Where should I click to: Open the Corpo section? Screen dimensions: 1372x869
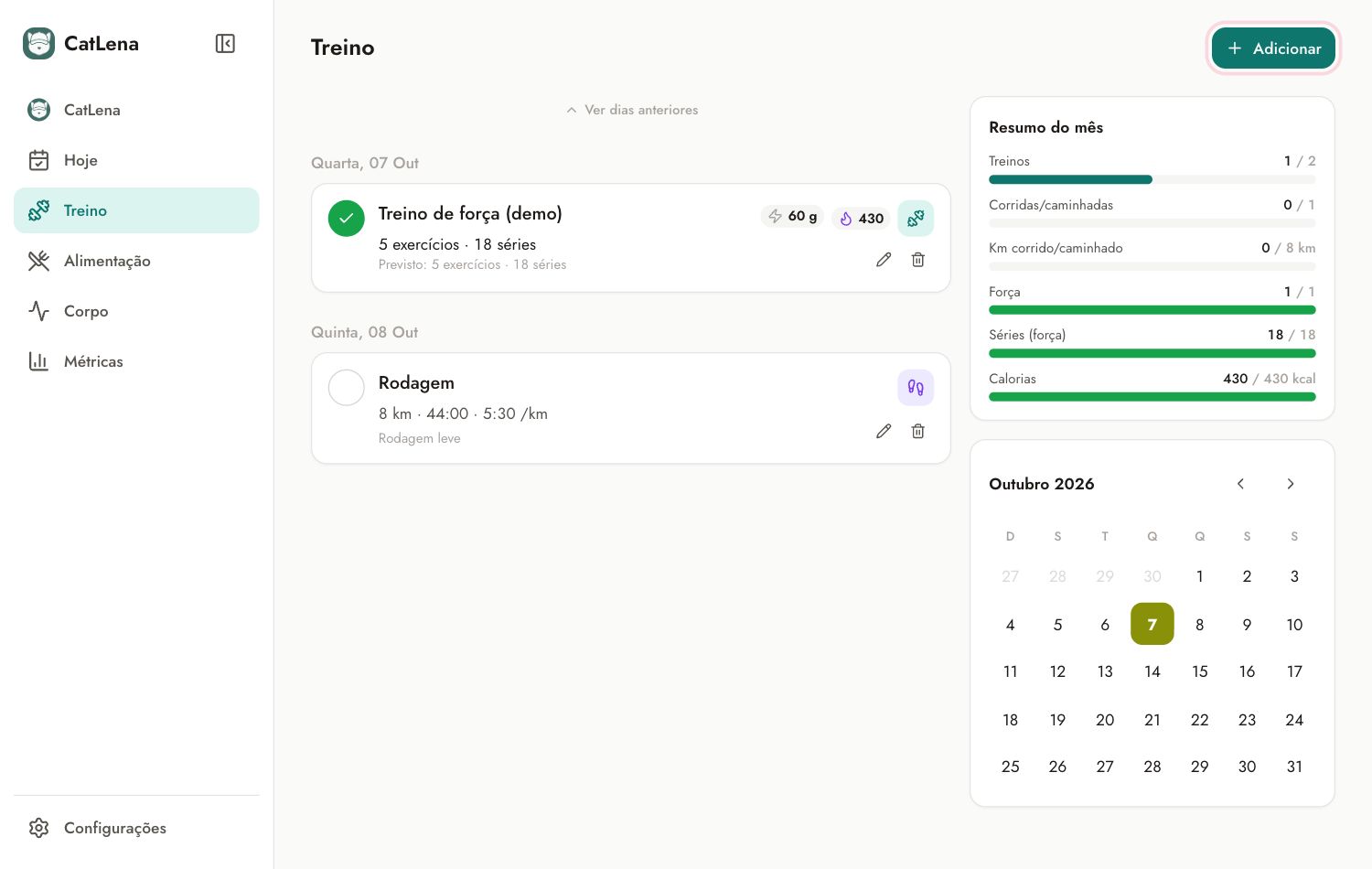tap(136, 311)
